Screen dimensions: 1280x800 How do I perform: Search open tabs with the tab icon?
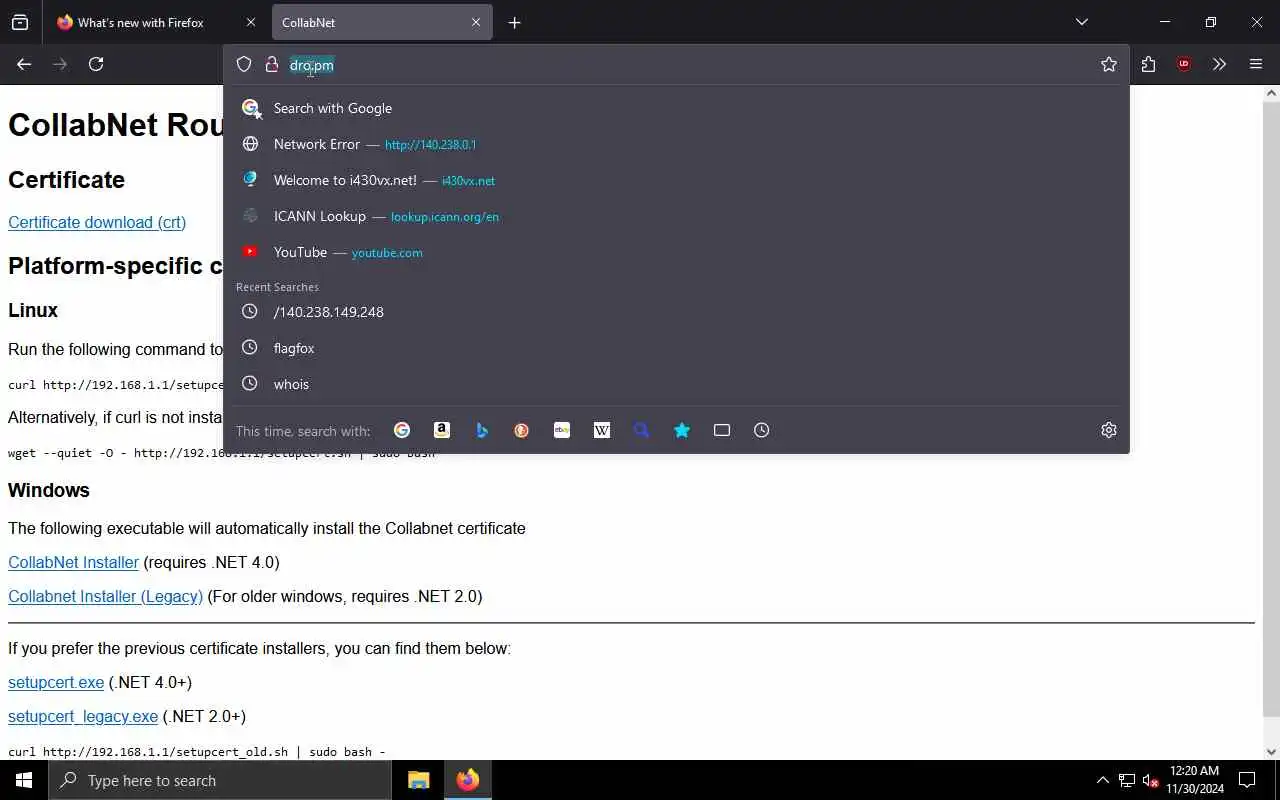[x=722, y=430]
